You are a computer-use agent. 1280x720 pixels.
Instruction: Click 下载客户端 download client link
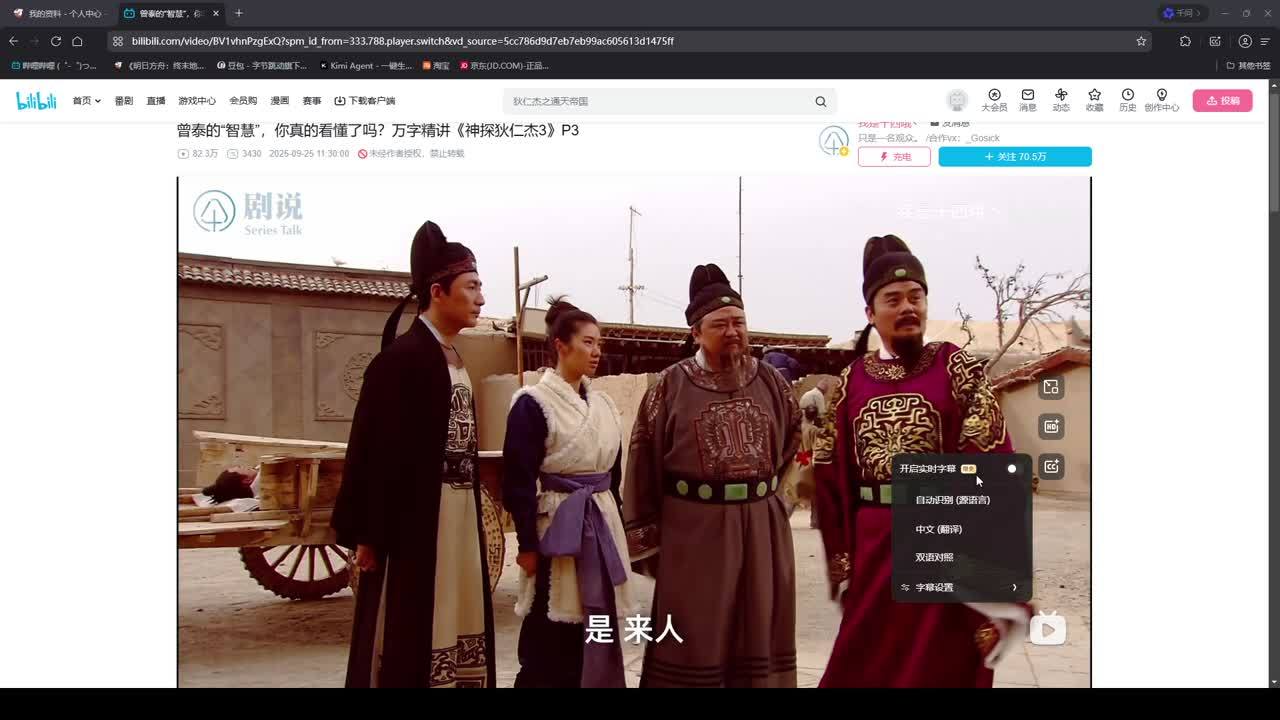click(x=365, y=101)
